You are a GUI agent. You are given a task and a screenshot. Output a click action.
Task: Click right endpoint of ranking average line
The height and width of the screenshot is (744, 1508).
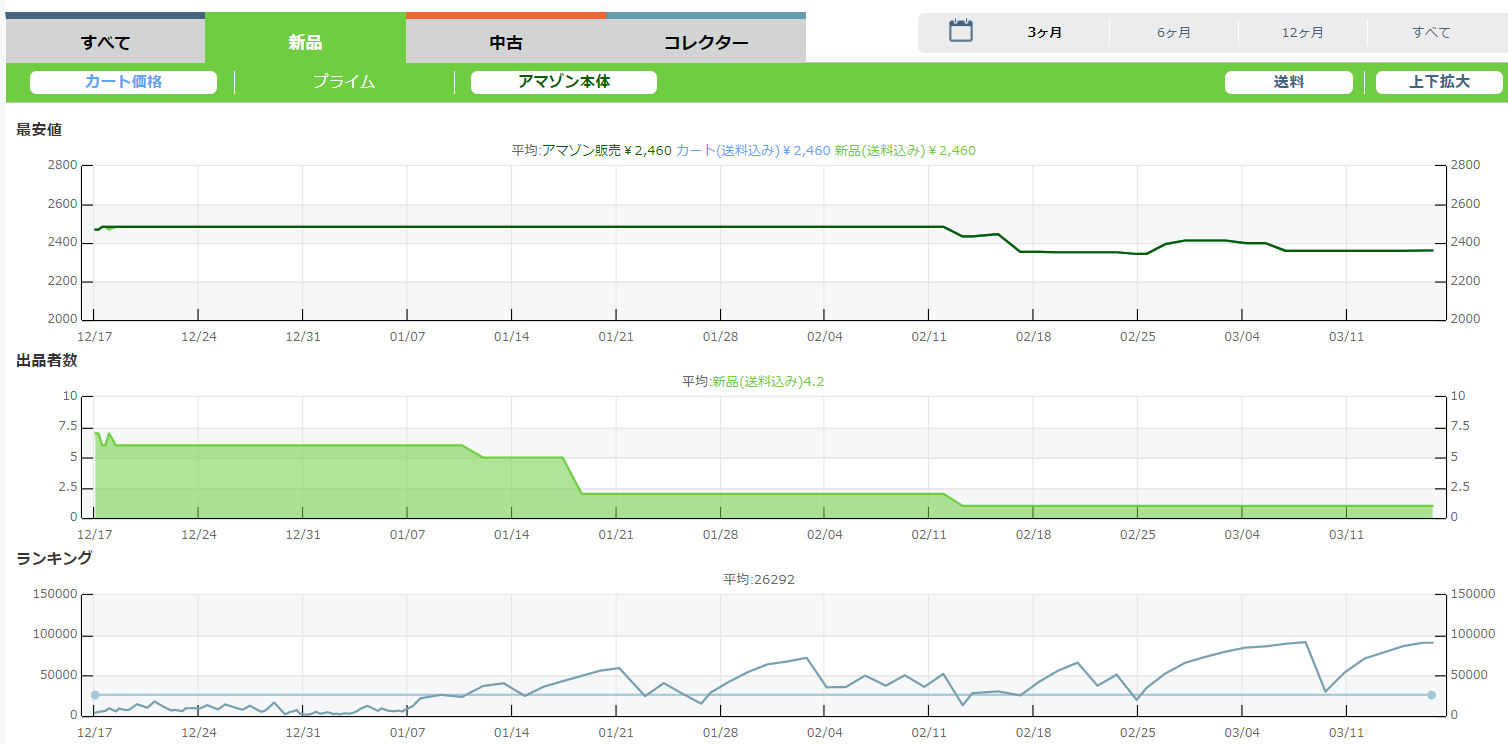(x=1431, y=695)
